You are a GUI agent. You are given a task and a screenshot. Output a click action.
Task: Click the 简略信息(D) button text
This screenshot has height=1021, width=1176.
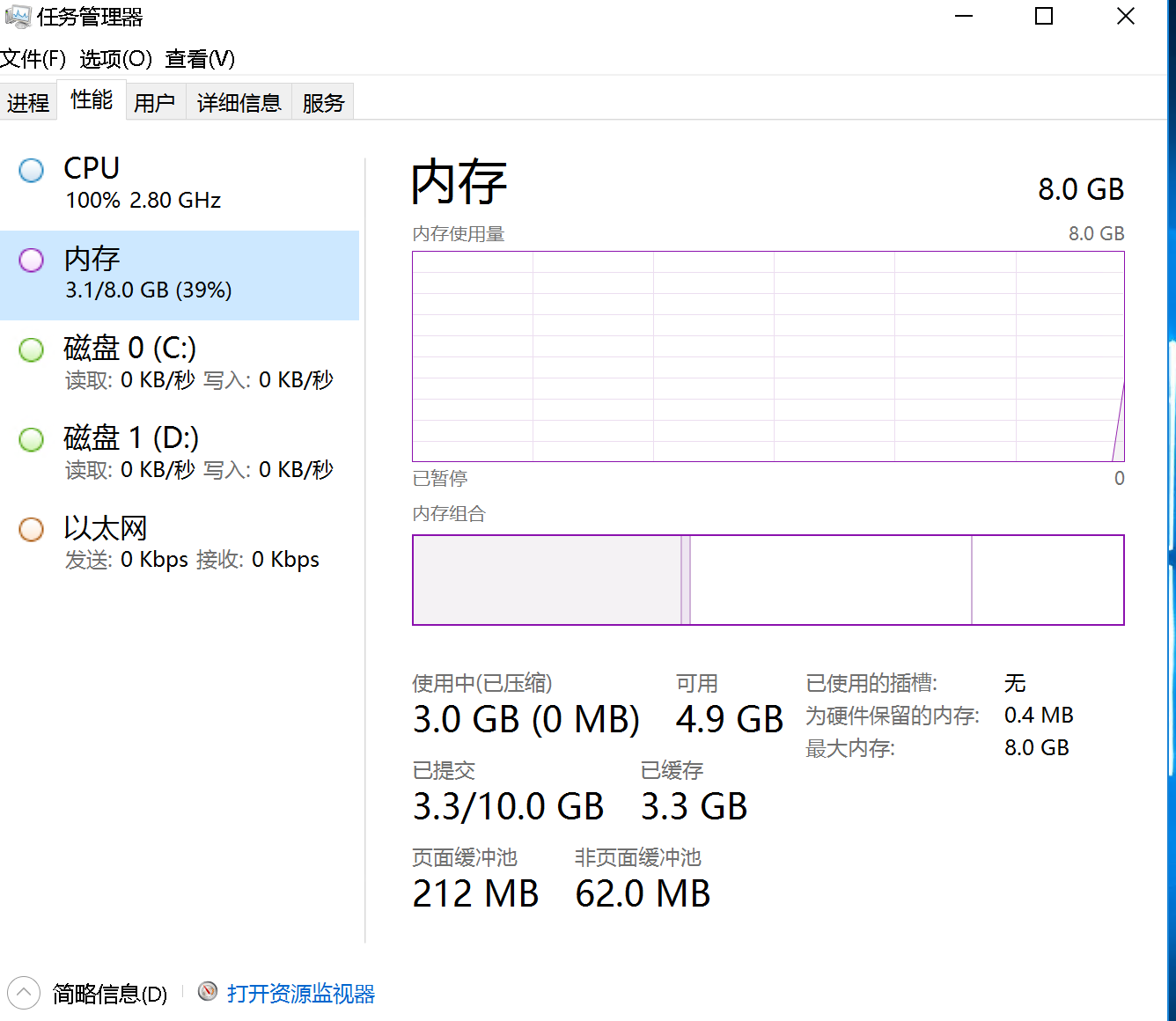(110, 994)
